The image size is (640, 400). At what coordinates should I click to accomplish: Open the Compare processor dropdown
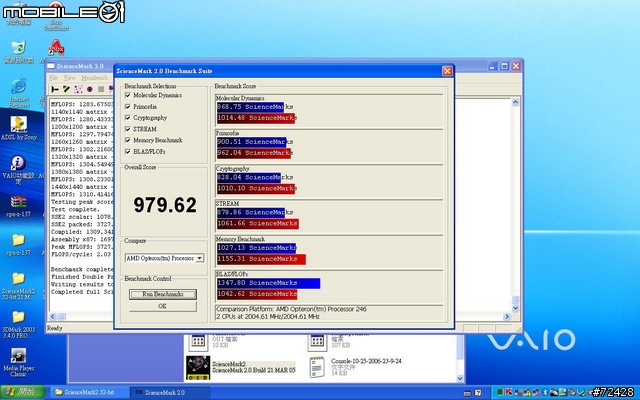pyautogui.click(x=199, y=258)
